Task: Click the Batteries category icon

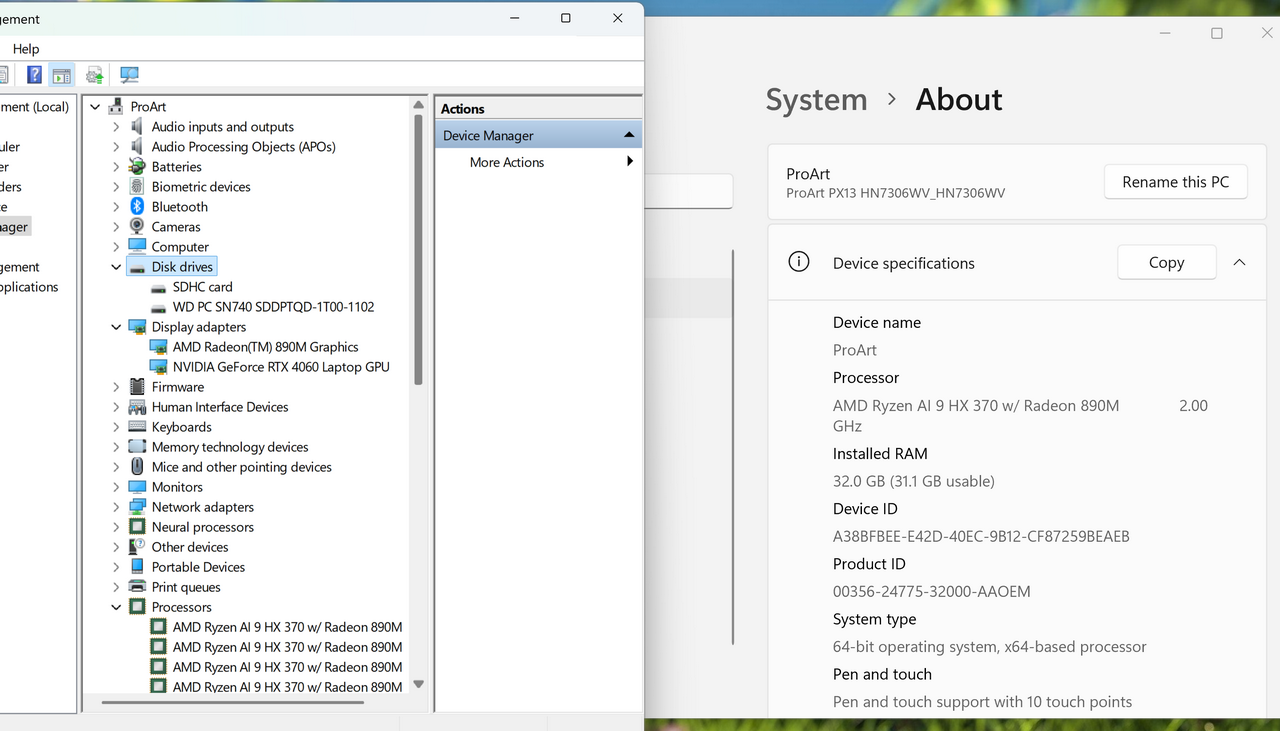Action: click(137, 167)
